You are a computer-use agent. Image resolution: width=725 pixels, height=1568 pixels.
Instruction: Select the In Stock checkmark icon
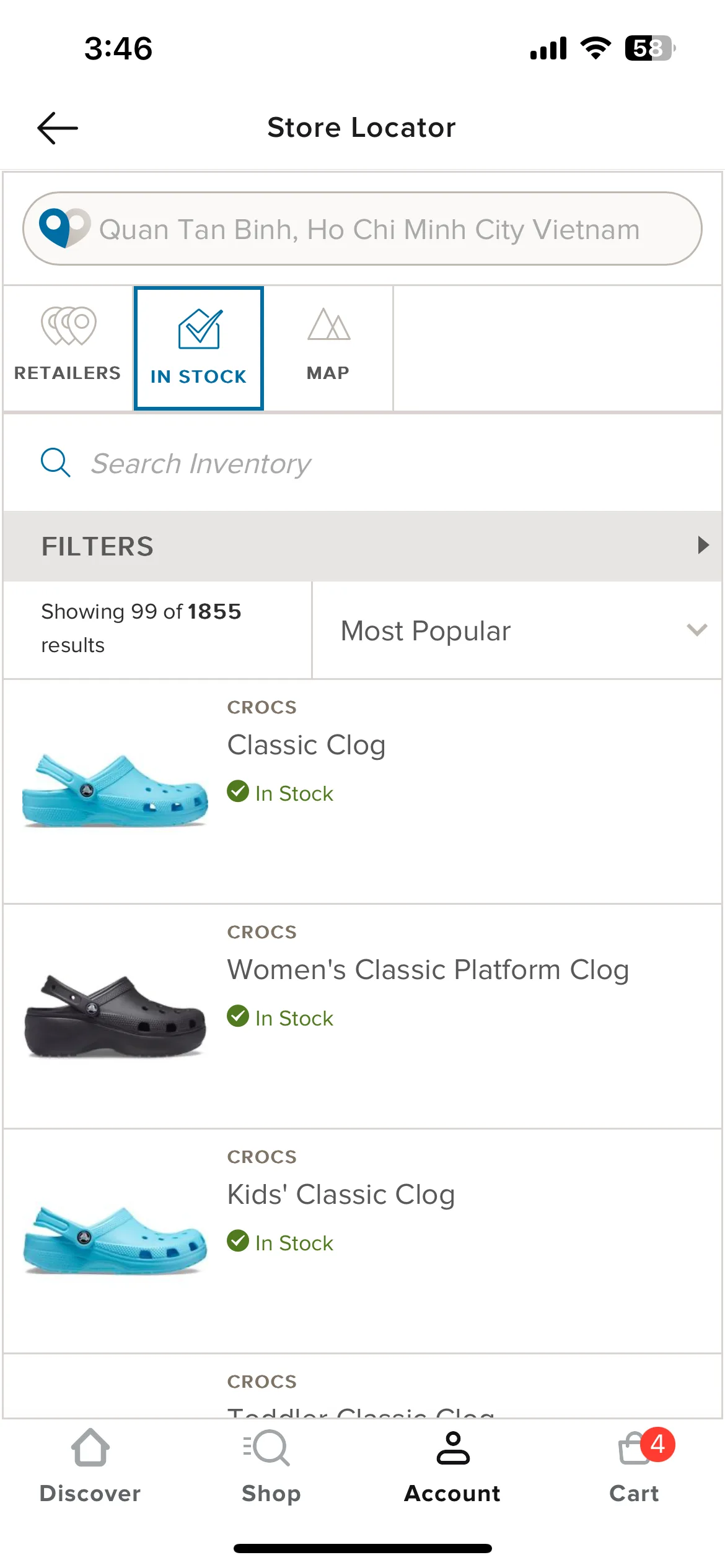click(x=200, y=329)
